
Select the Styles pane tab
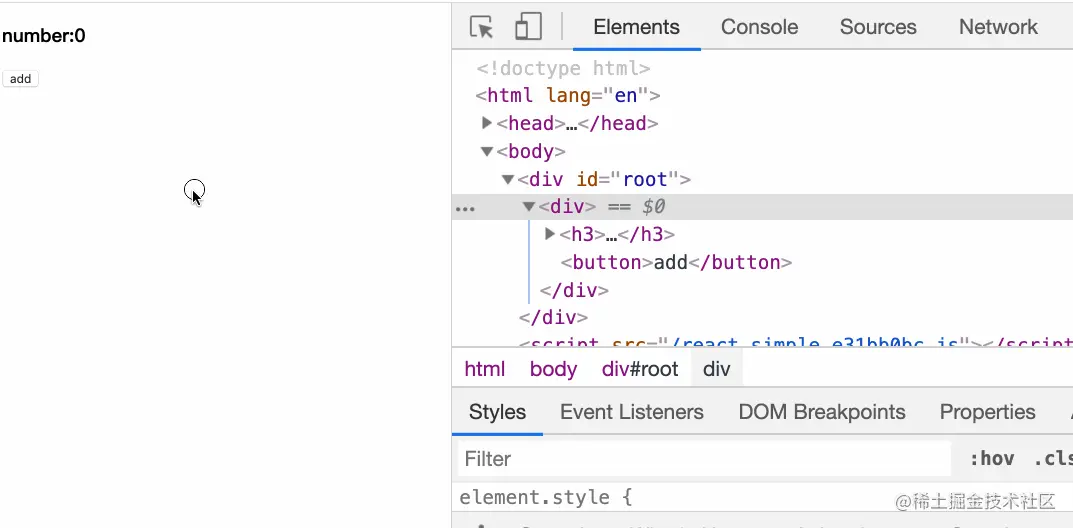[497, 412]
